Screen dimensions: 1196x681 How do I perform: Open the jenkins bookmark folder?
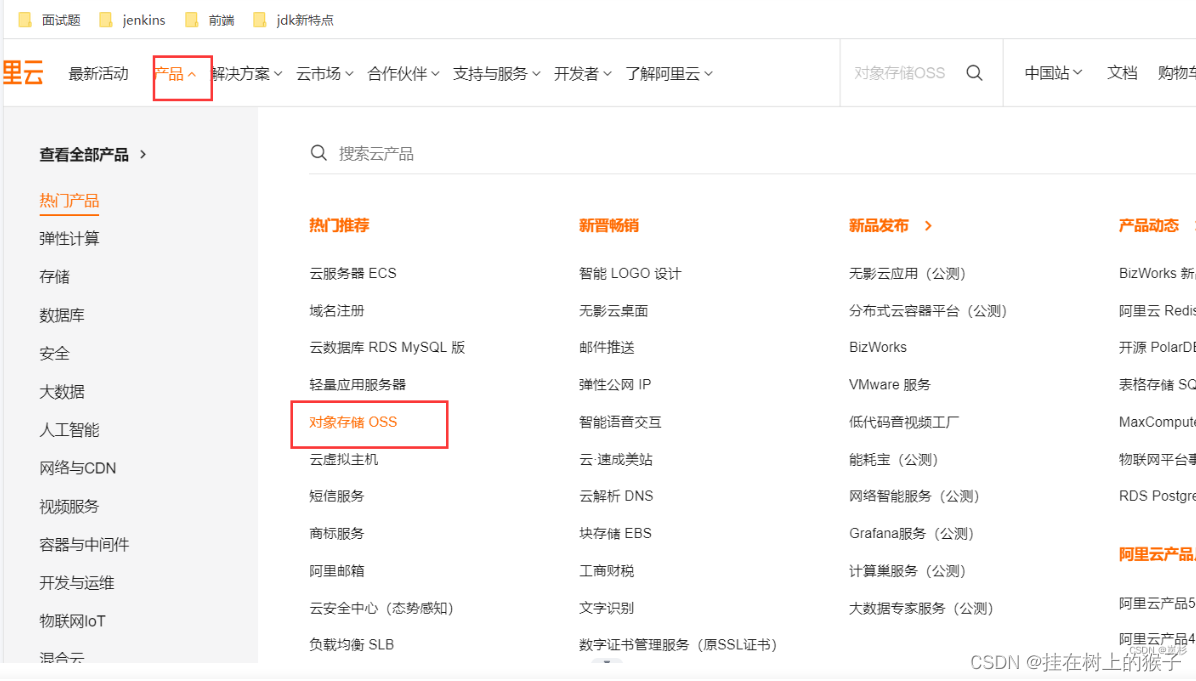pos(133,20)
